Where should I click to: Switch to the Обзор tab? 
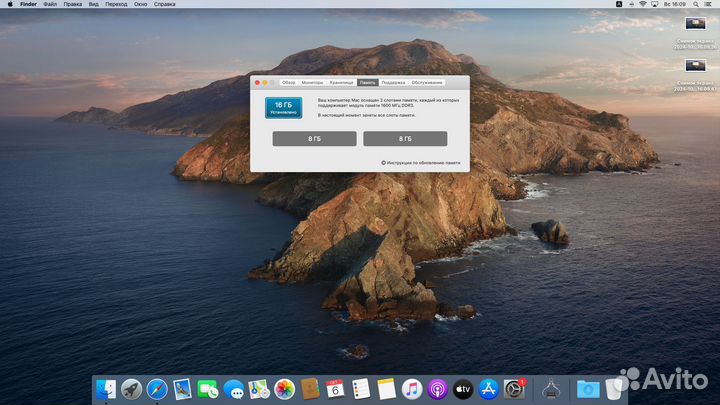click(x=288, y=83)
